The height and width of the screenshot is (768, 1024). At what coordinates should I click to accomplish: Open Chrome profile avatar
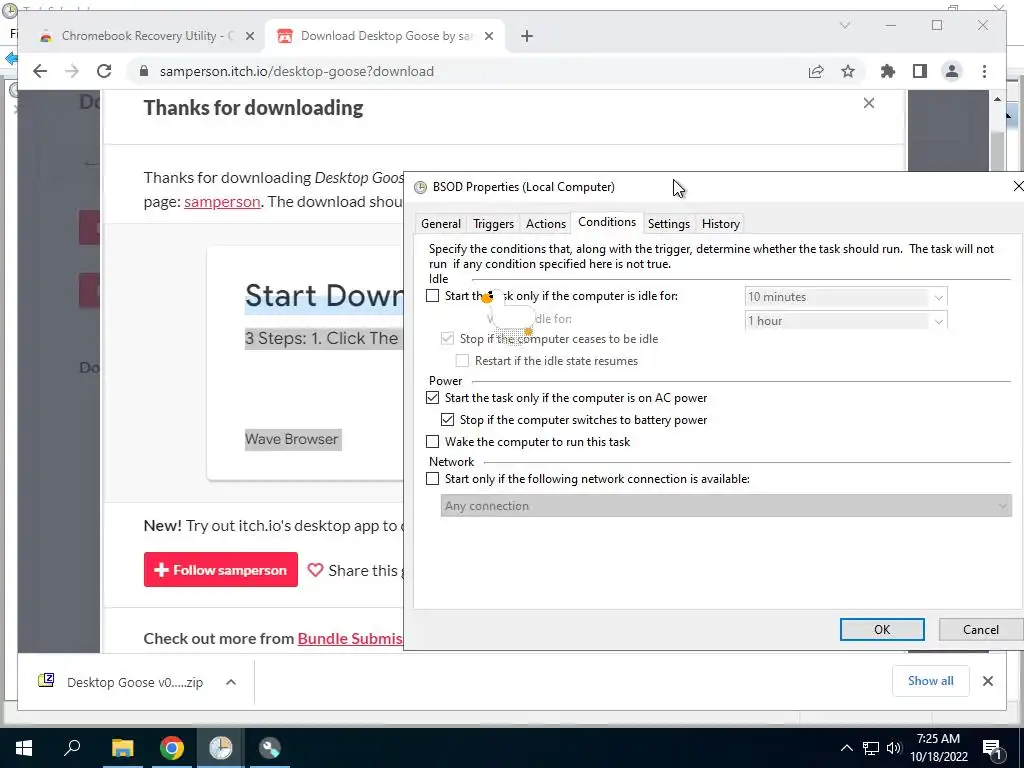(952, 71)
